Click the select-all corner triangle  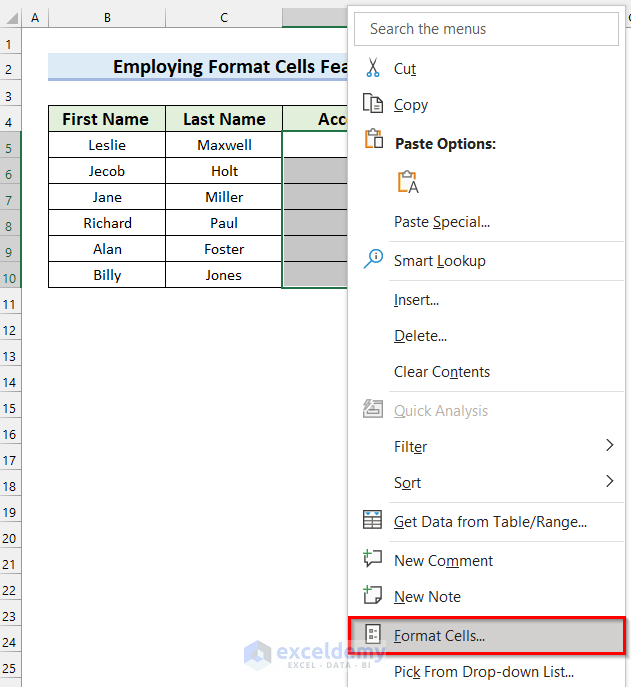[x=10, y=18]
